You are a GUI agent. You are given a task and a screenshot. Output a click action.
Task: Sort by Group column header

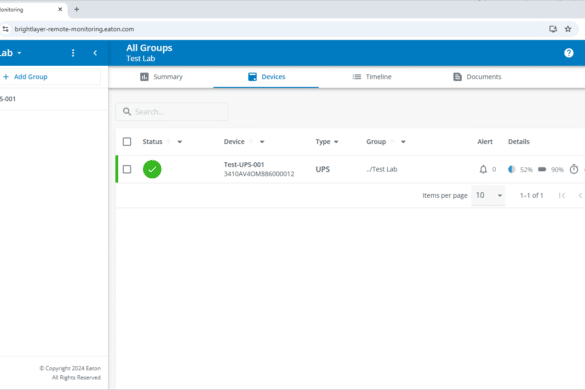click(376, 142)
